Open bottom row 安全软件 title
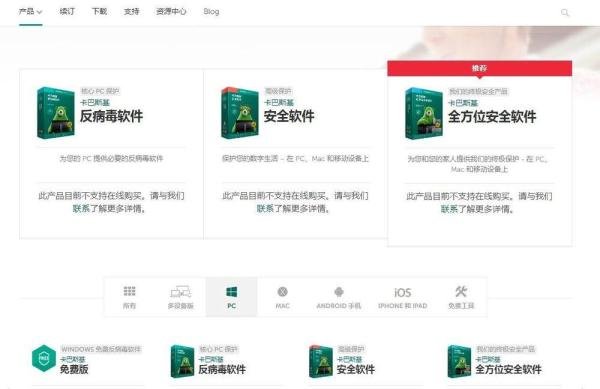This screenshot has height=389, width=600. pyautogui.click(x=356, y=369)
